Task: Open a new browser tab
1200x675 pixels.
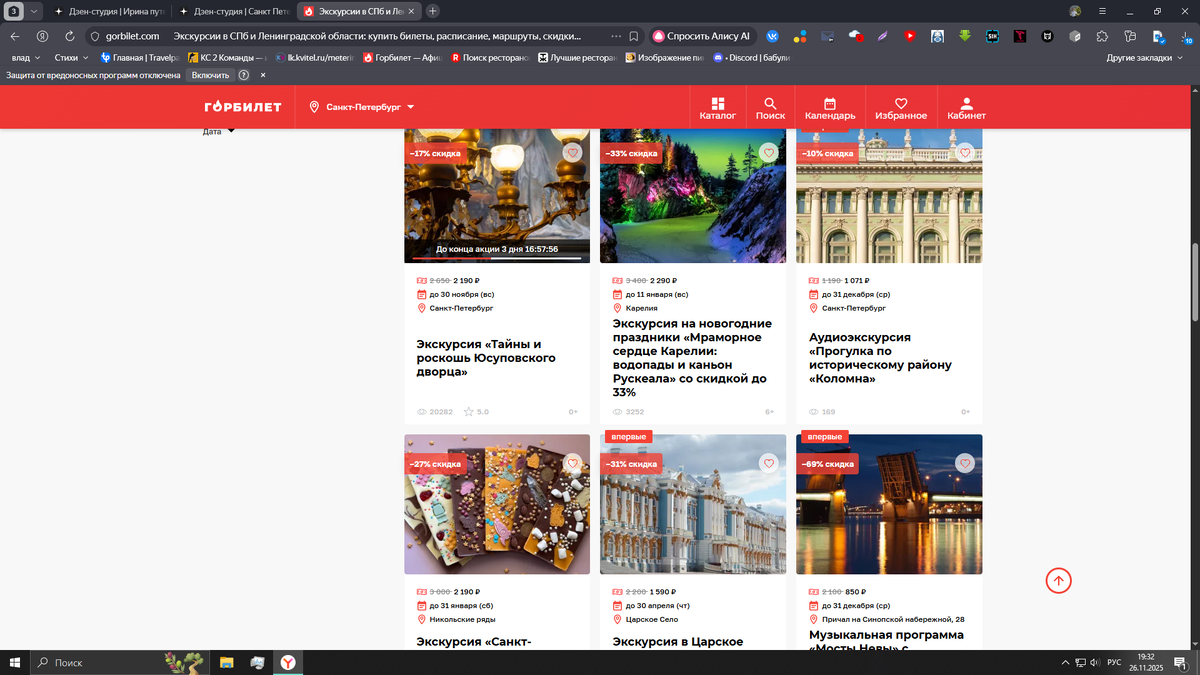Action: click(x=432, y=11)
